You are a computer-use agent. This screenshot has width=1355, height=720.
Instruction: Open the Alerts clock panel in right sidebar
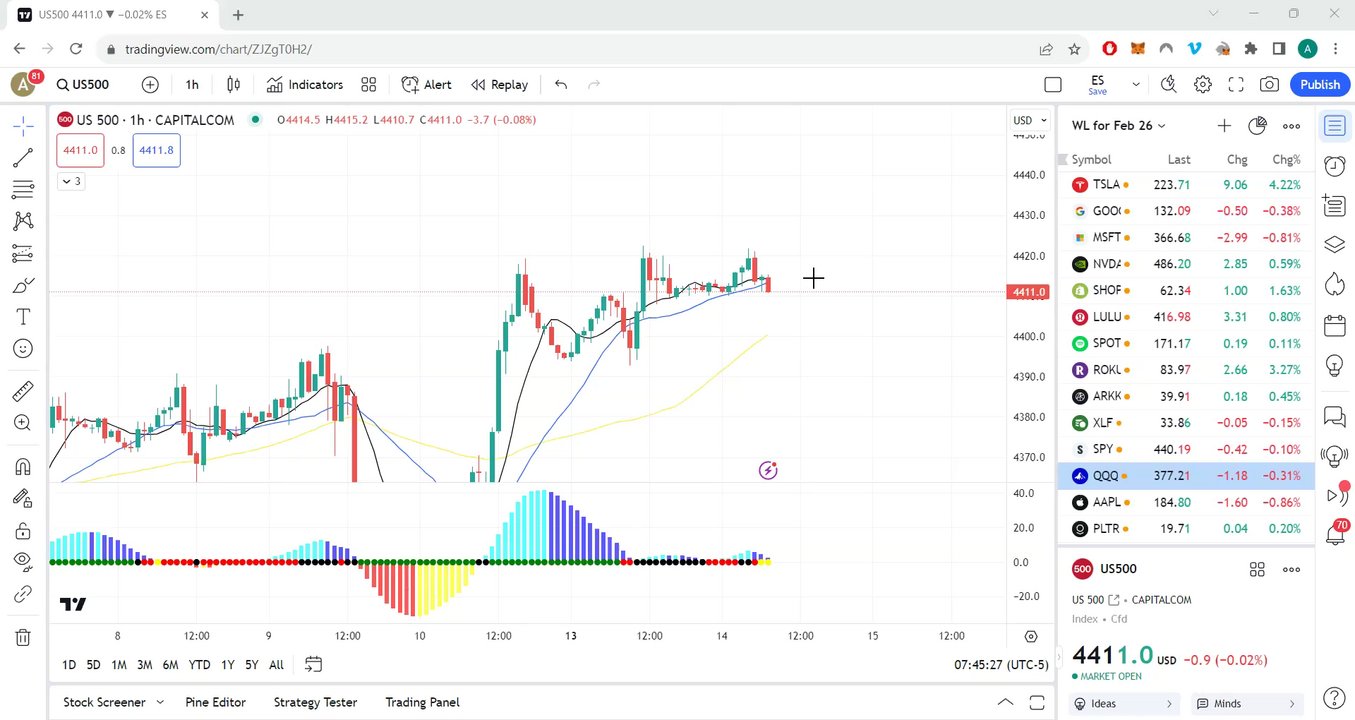(x=1334, y=165)
